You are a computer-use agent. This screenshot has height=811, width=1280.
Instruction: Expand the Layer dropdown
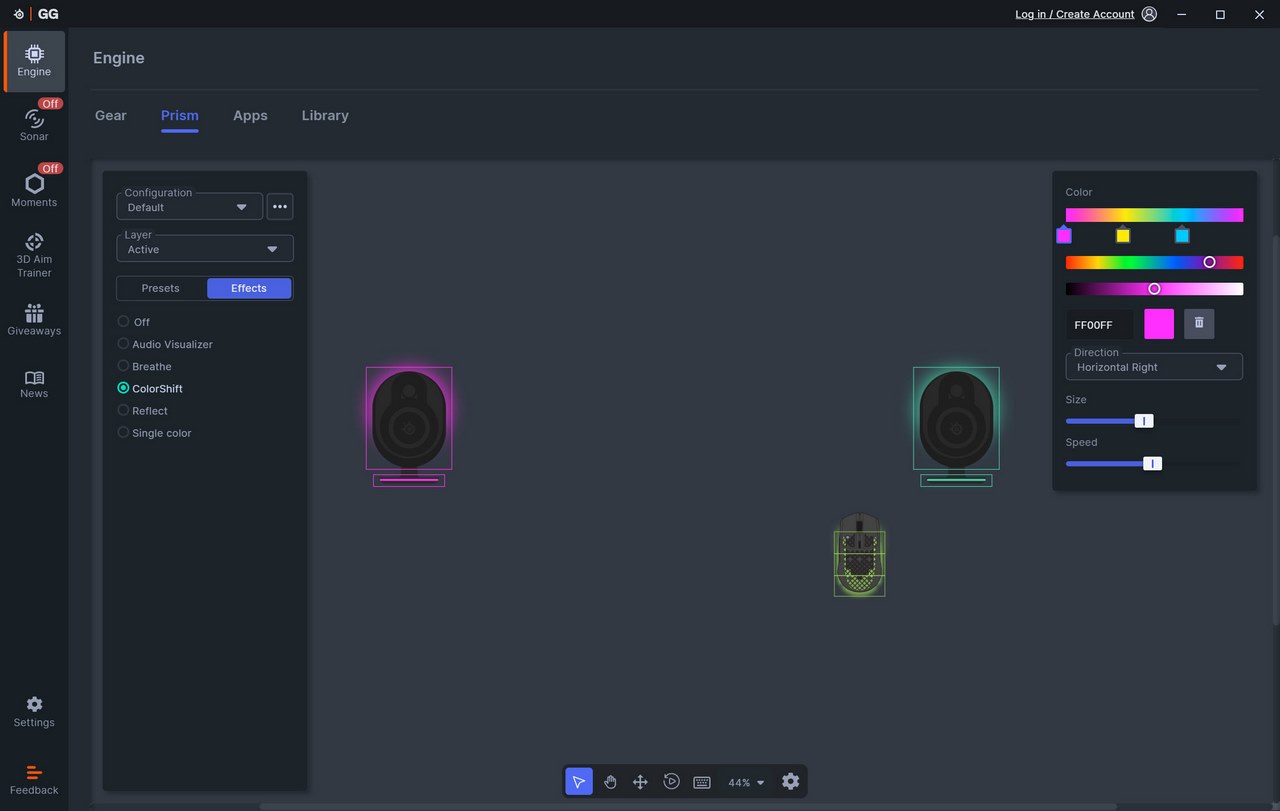point(204,249)
